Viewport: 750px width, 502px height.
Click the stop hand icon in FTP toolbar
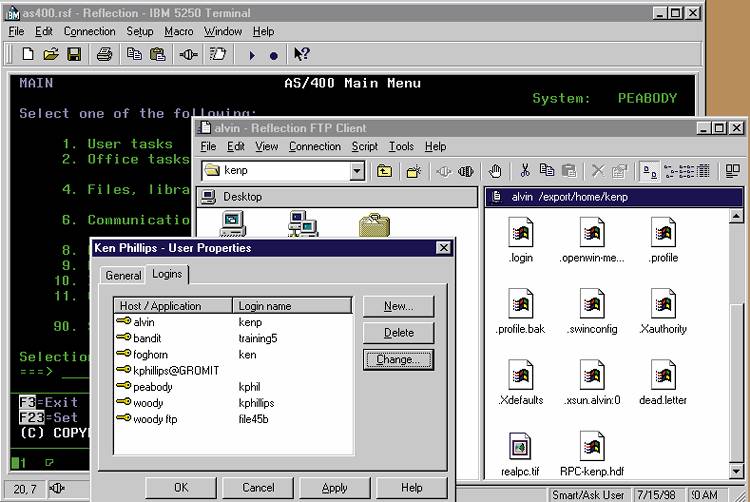click(x=494, y=171)
